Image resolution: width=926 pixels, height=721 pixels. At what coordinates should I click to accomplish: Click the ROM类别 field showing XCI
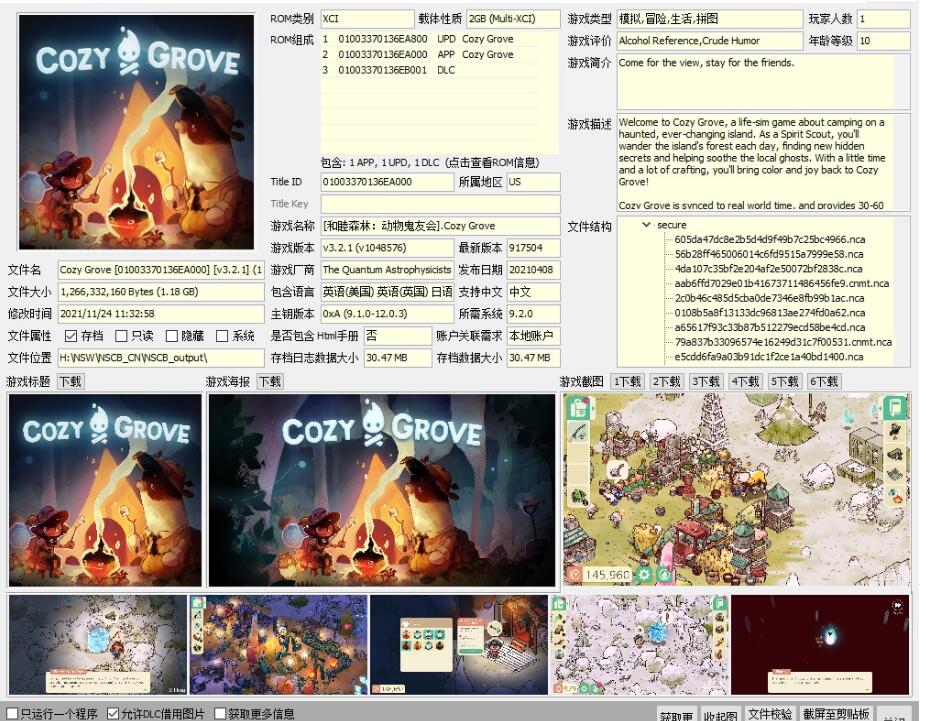[x=367, y=19]
